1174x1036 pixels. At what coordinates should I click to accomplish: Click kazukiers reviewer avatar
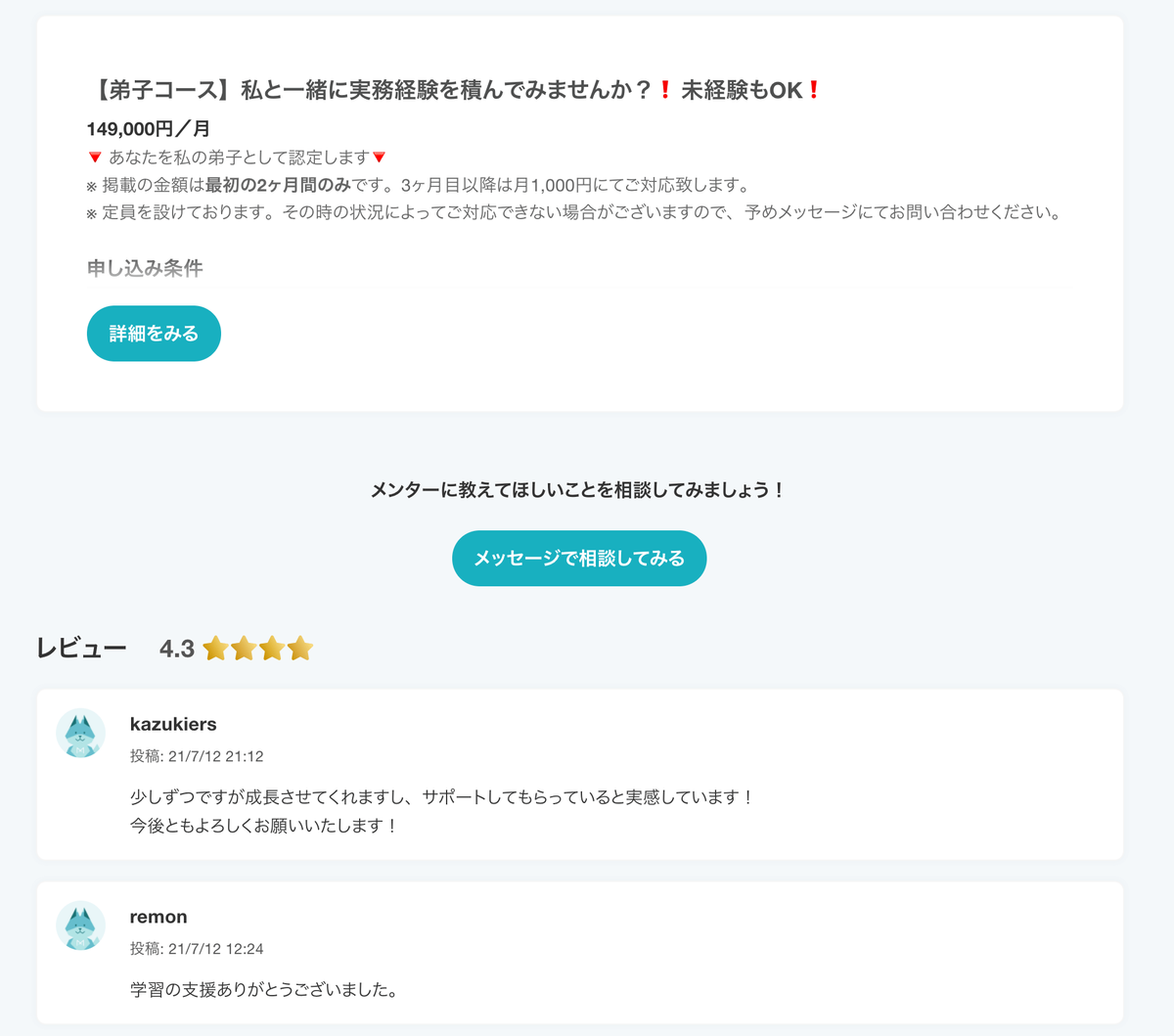coord(81,734)
